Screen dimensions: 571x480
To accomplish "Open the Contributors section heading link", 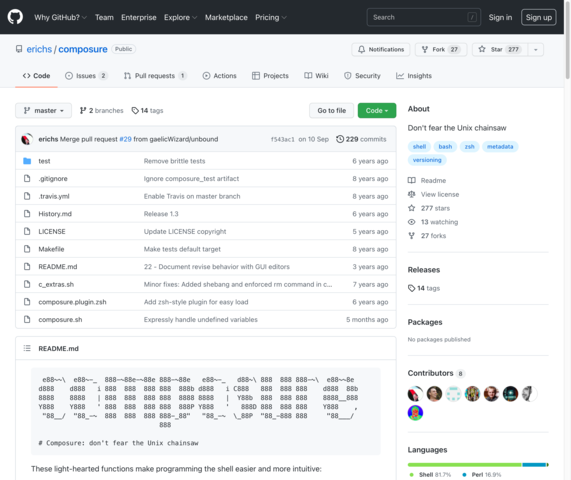I will click(430, 373).
